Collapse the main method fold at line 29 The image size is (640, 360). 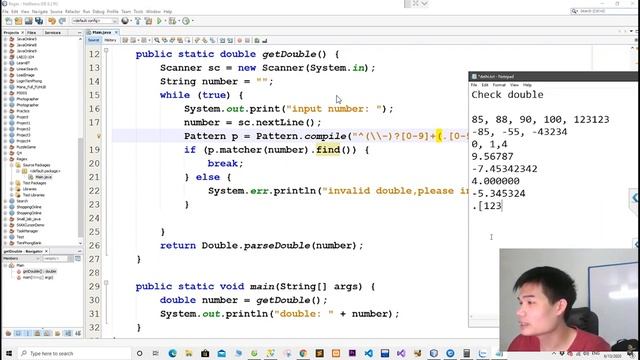coord(106,282)
